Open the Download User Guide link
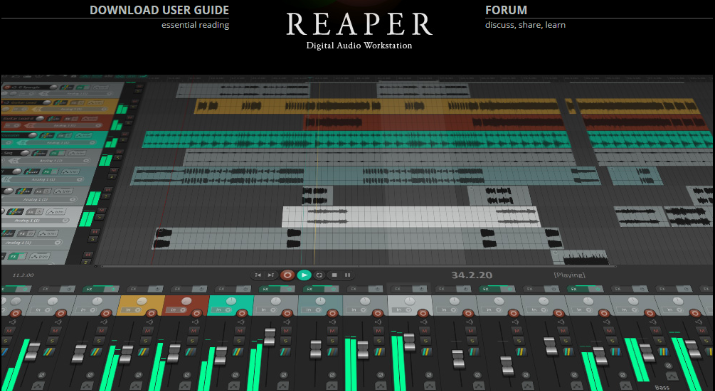 point(159,10)
